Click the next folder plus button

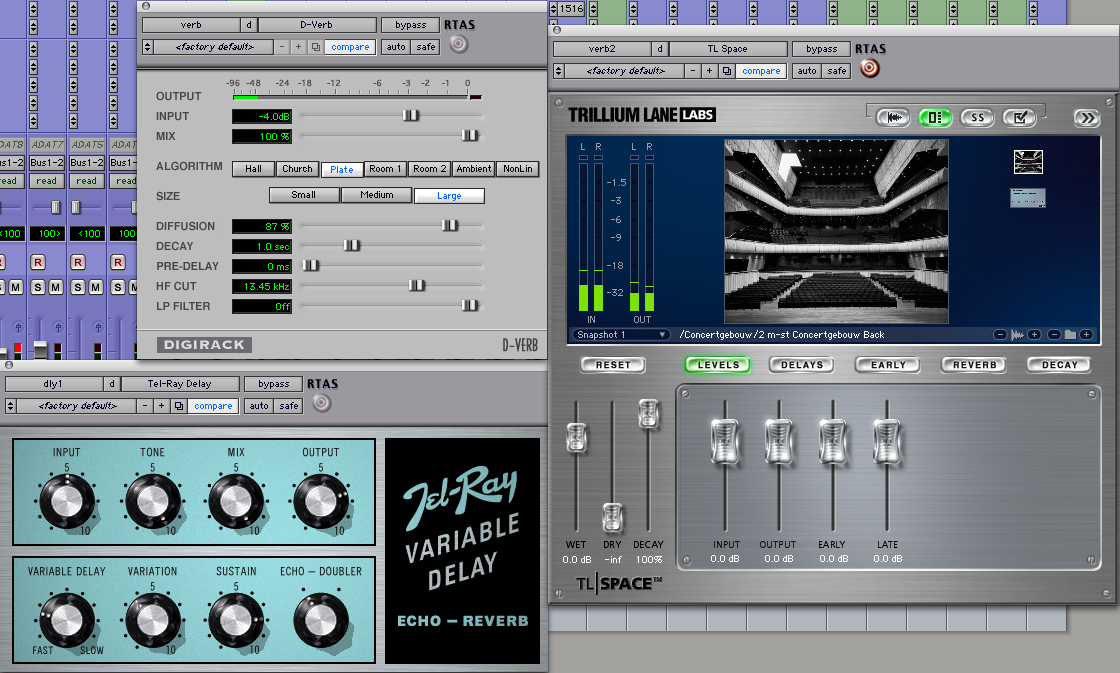click(x=1086, y=334)
